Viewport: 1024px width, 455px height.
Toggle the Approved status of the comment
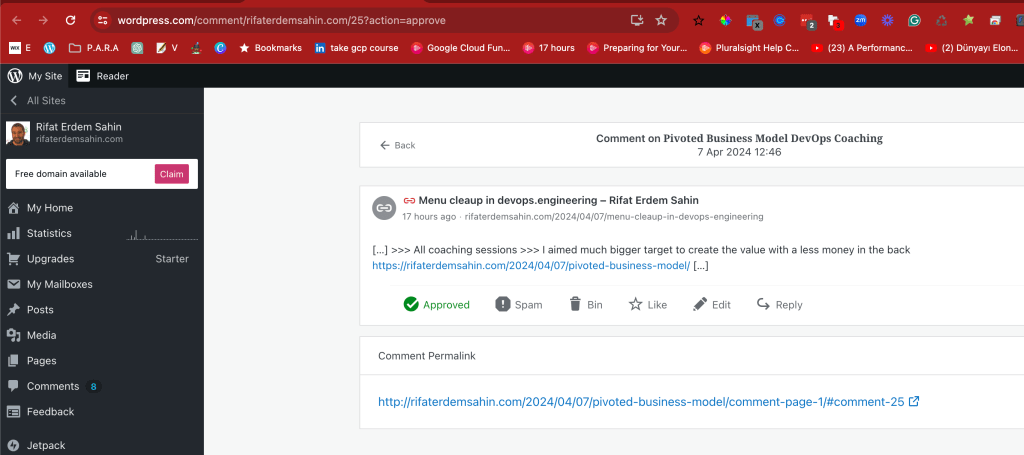tap(436, 304)
